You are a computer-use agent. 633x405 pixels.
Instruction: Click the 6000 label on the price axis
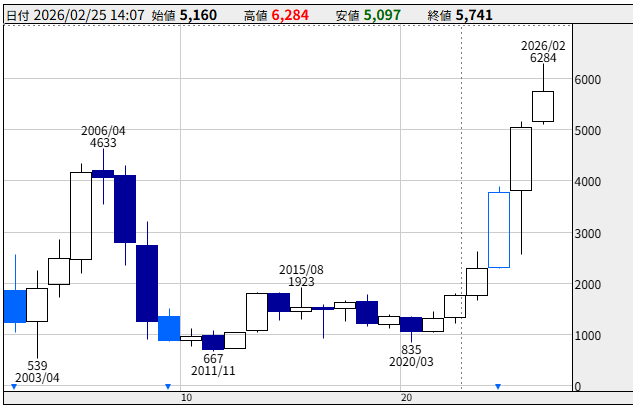pos(586,80)
